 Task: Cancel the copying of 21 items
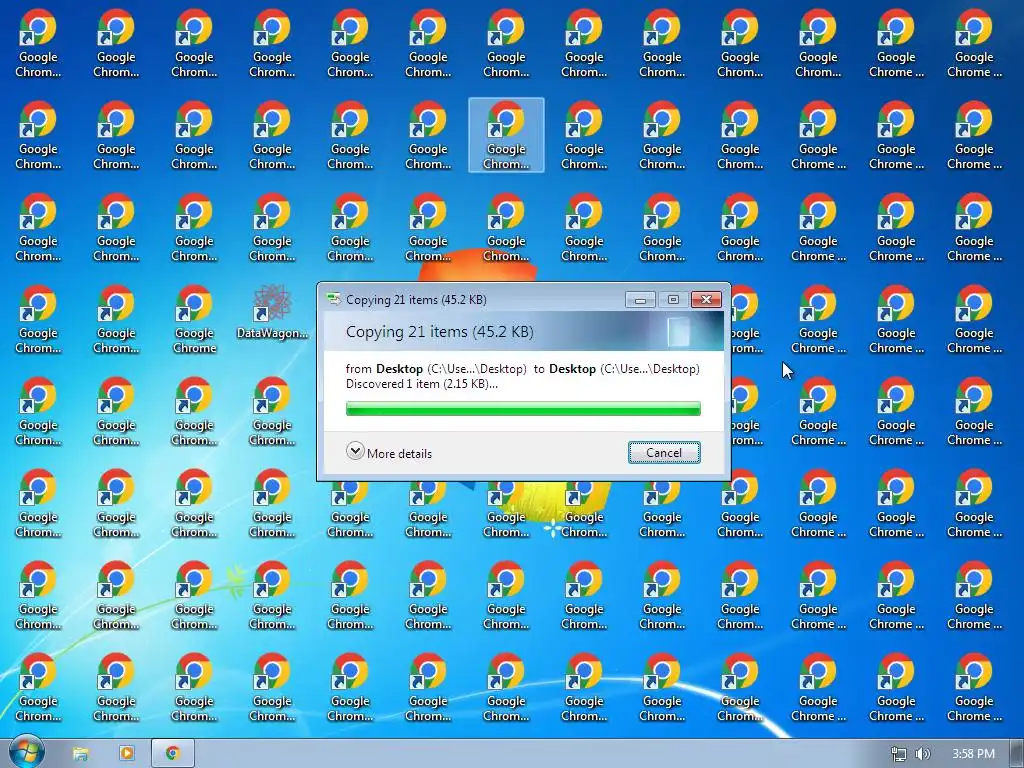click(664, 453)
